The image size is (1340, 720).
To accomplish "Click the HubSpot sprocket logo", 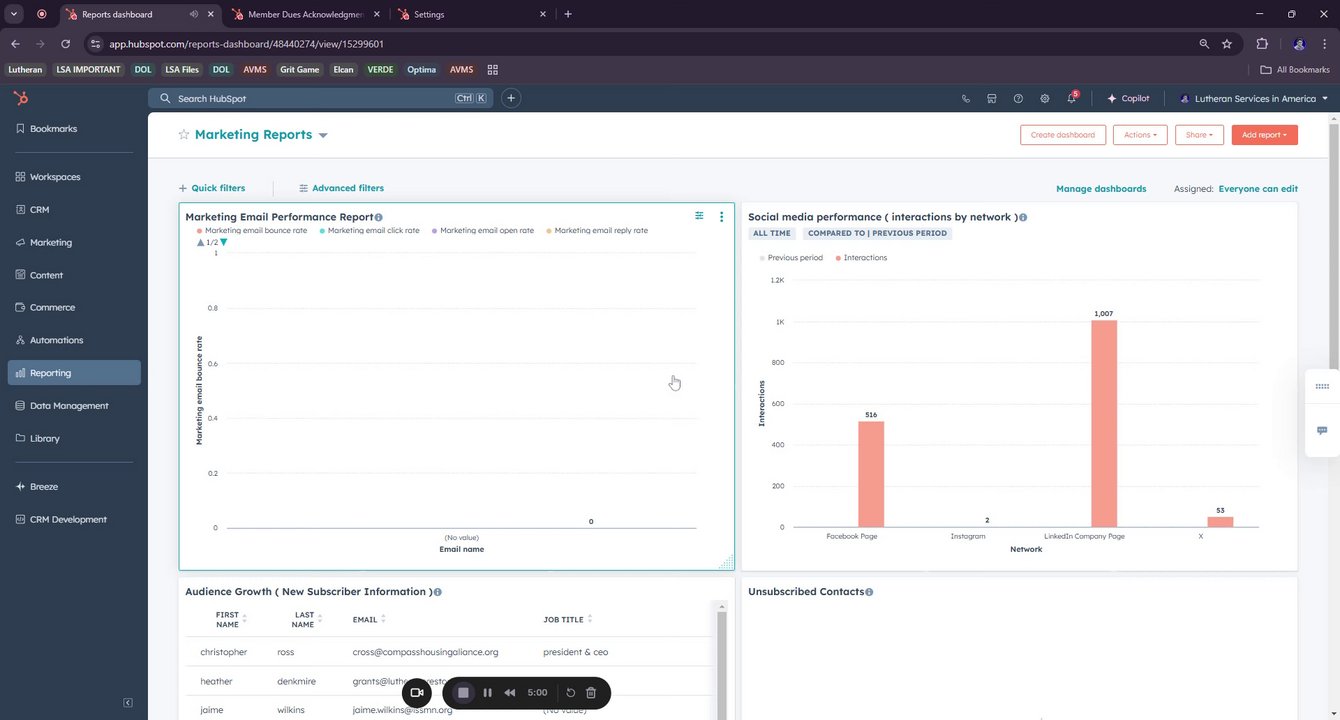I will point(20,98).
